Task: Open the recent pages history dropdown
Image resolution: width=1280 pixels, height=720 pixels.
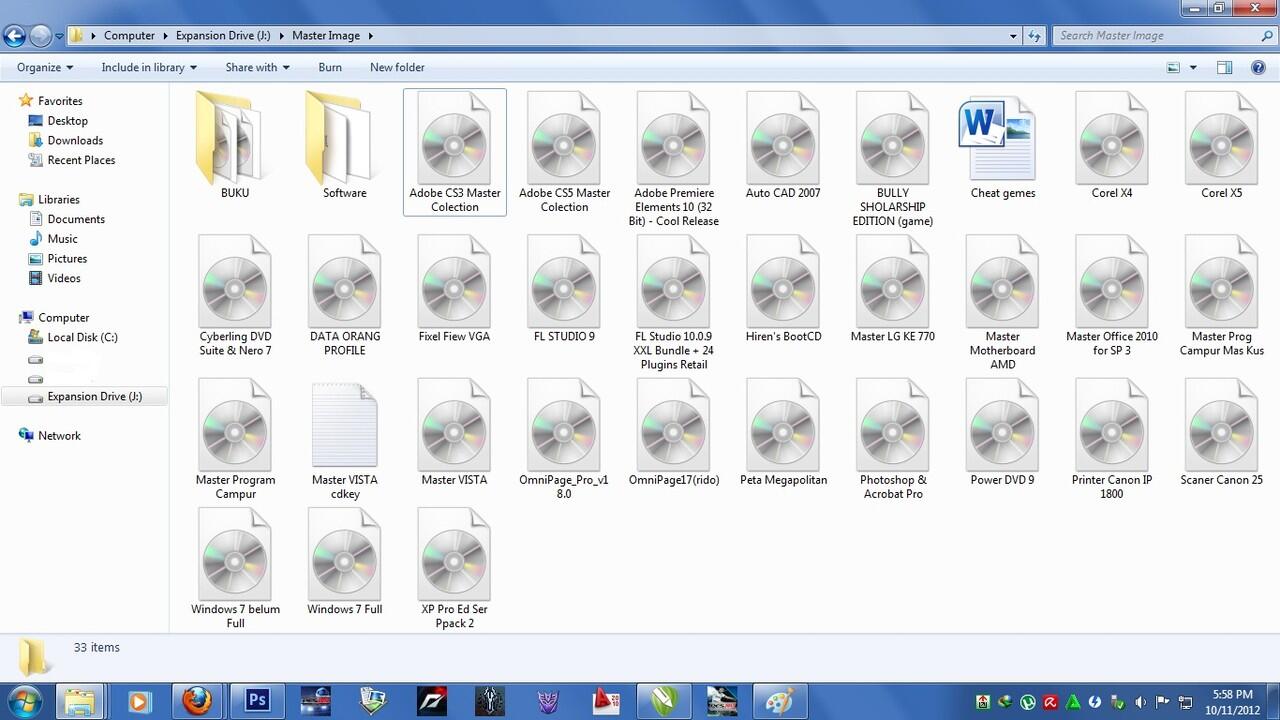Action: coord(59,36)
